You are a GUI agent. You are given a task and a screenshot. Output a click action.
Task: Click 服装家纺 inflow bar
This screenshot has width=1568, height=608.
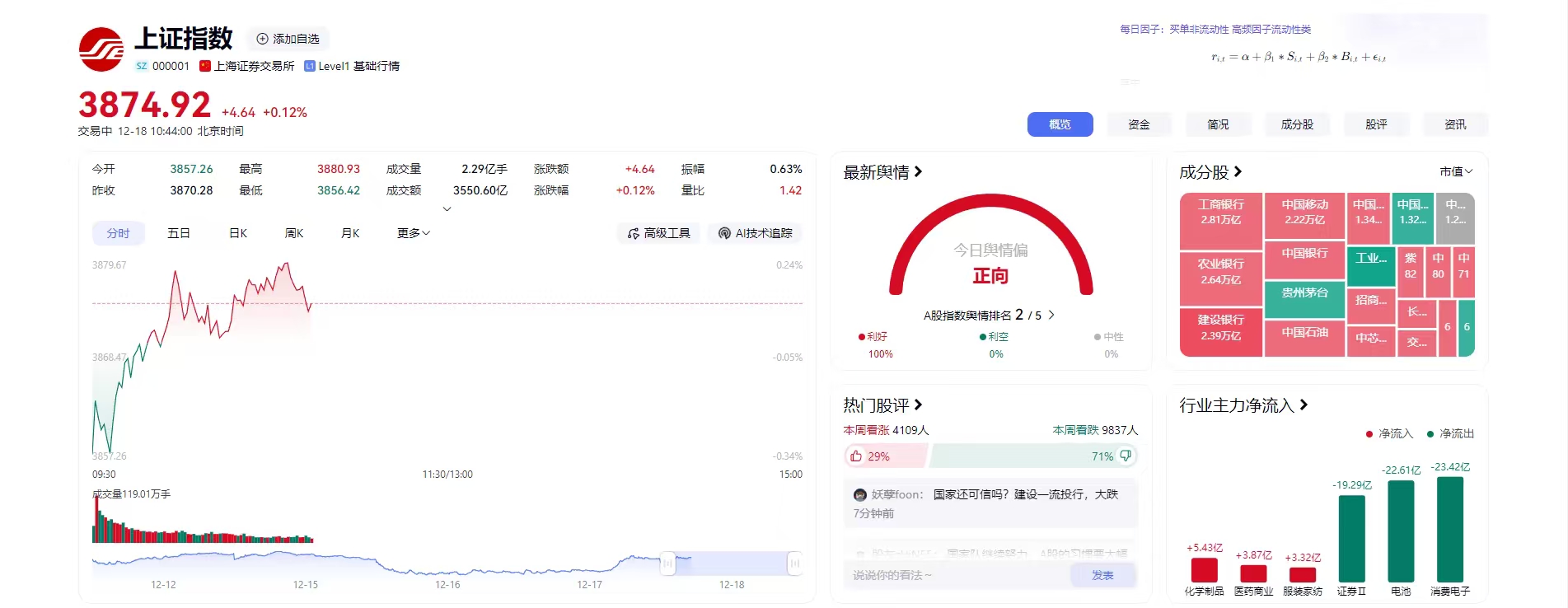pyautogui.click(x=1303, y=575)
